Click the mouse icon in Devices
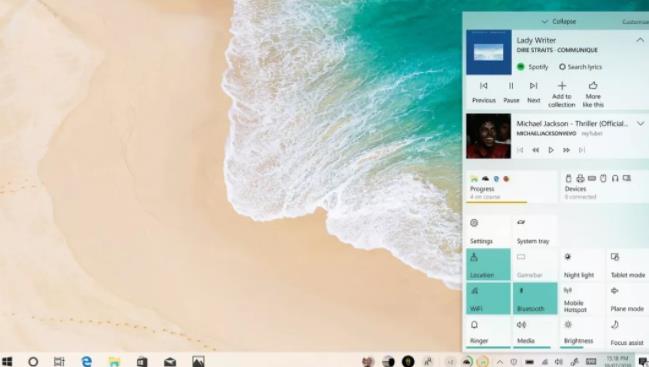Screen dimensions: 649x367 (x=603, y=178)
